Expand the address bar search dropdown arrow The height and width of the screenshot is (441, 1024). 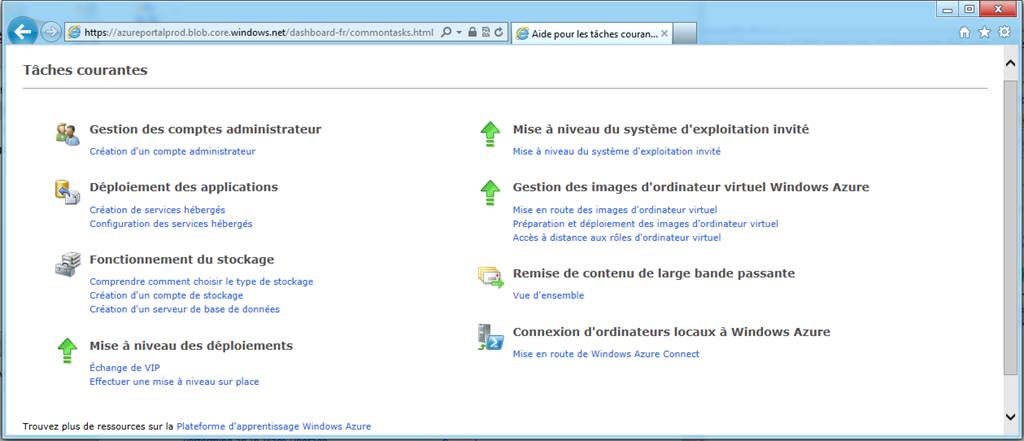459,32
